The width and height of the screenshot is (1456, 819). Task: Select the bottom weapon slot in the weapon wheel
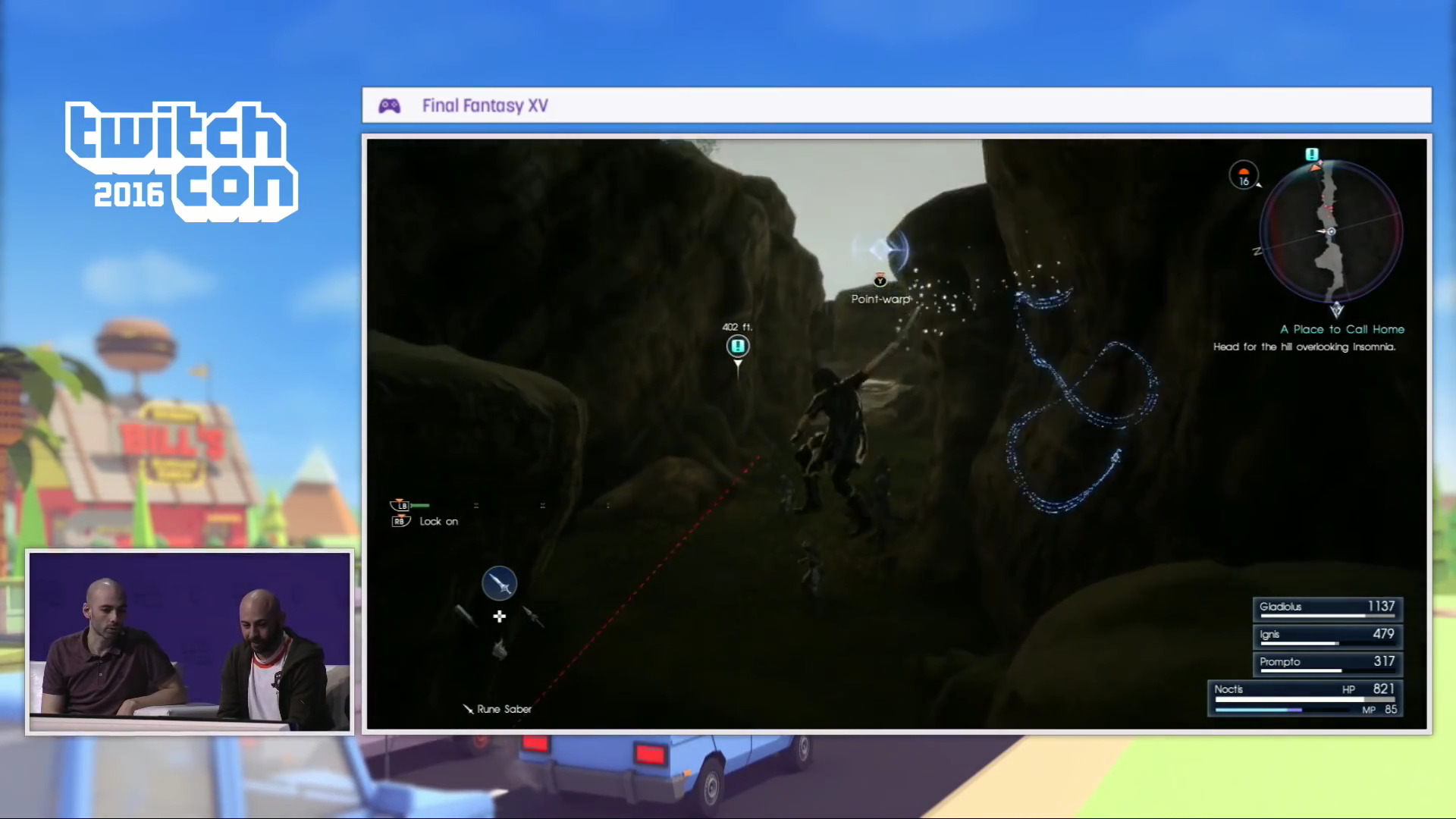pos(499,649)
